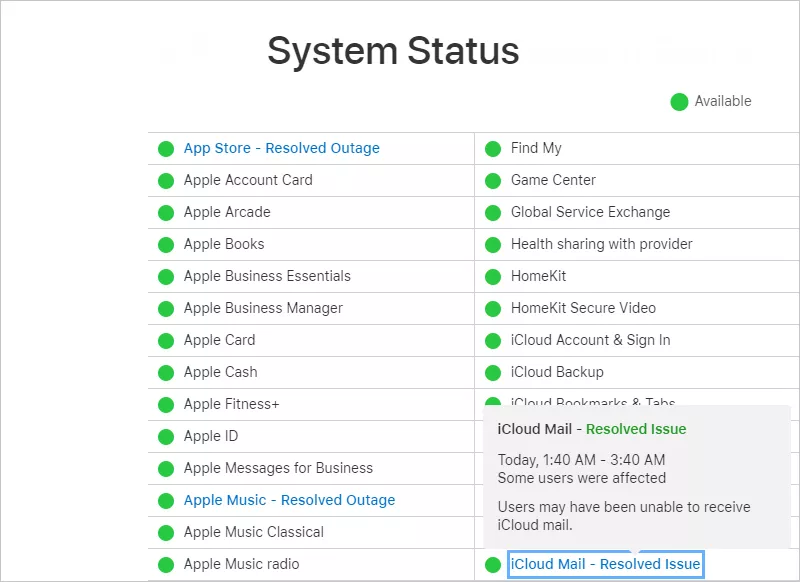Click the green status dot beside Apple Card
The image size is (800, 582).
[x=166, y=341]
